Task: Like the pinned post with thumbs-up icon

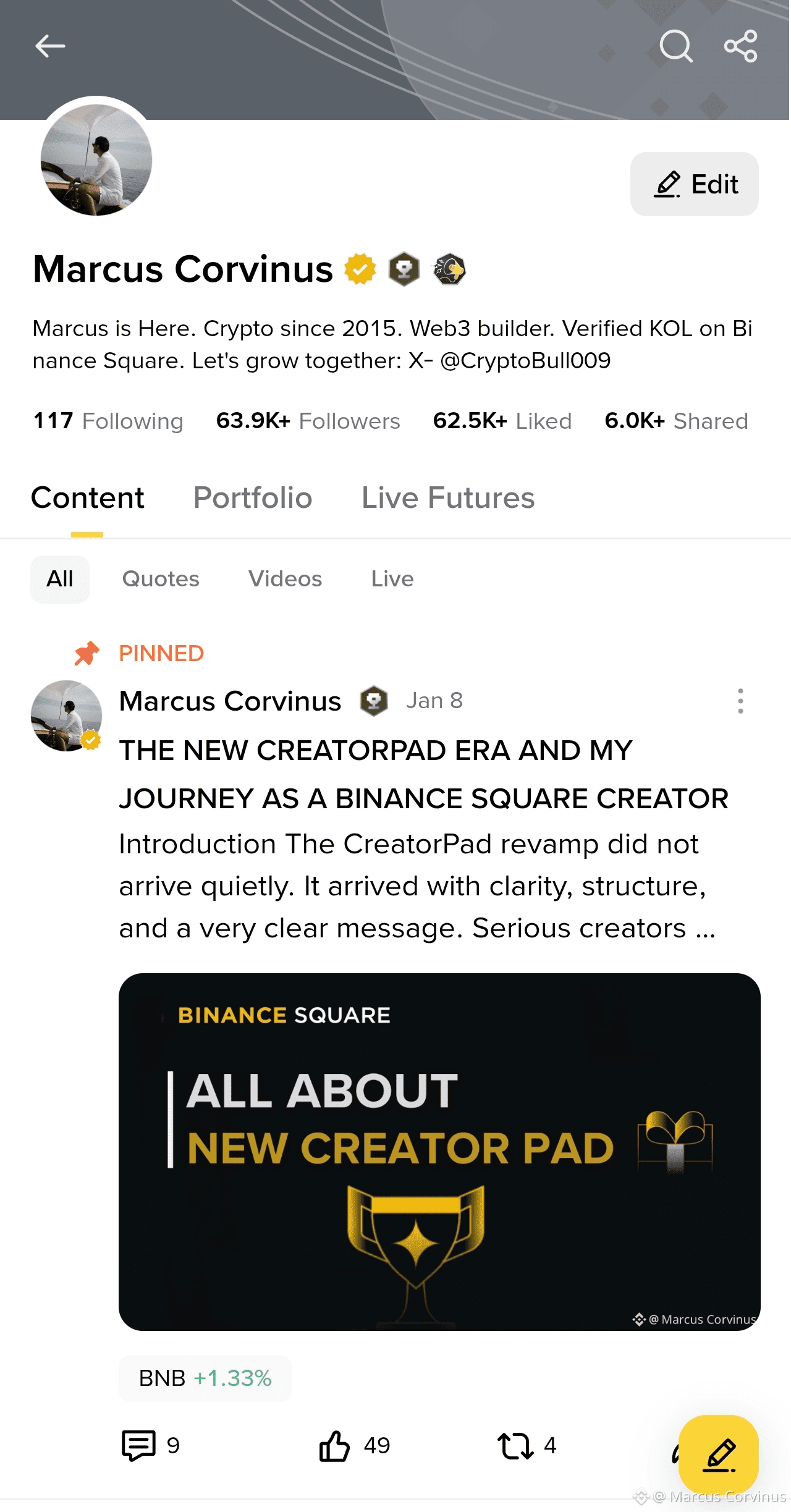Action: point(334,1445)
